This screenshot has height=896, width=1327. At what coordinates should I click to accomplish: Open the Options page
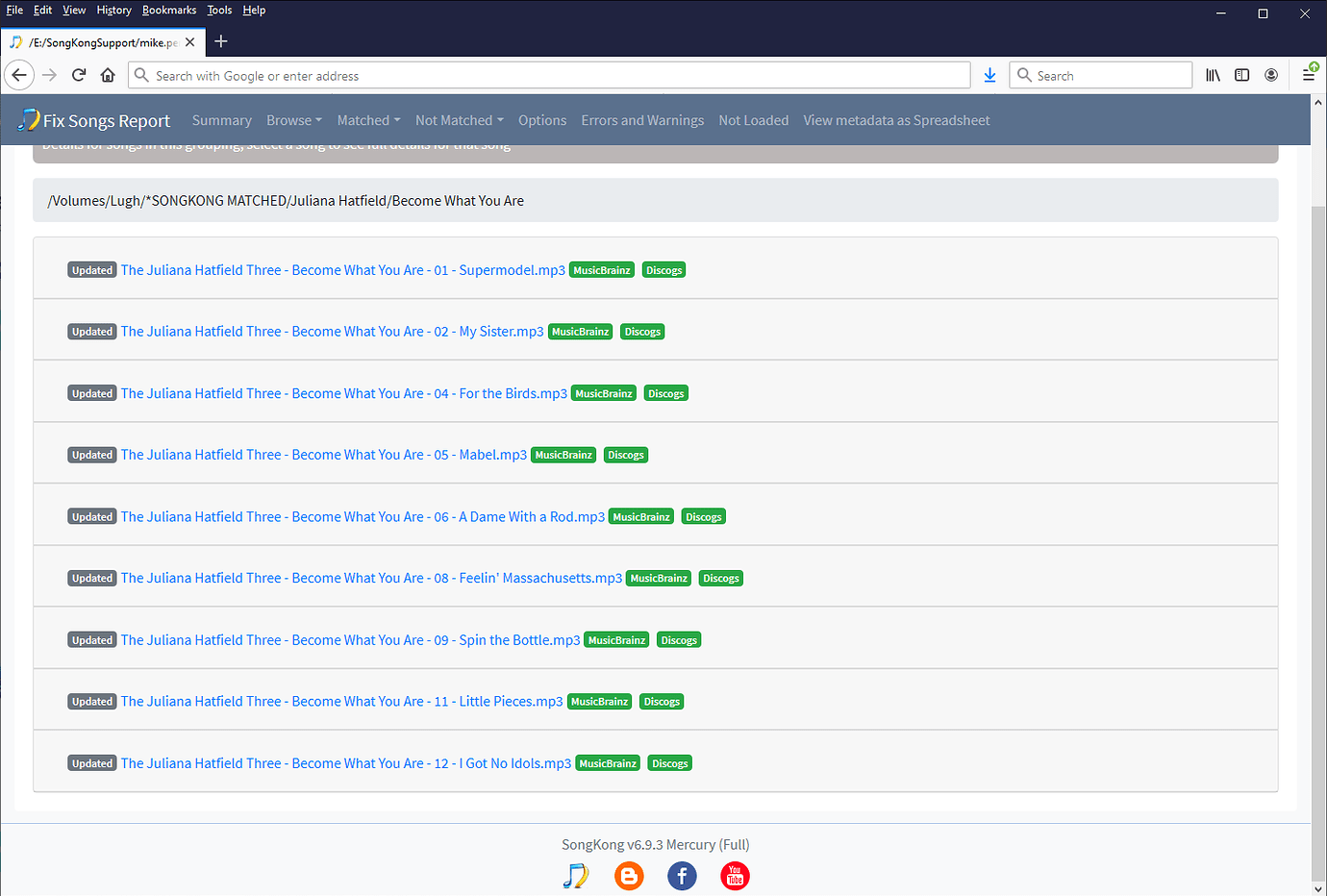[542, 120]
